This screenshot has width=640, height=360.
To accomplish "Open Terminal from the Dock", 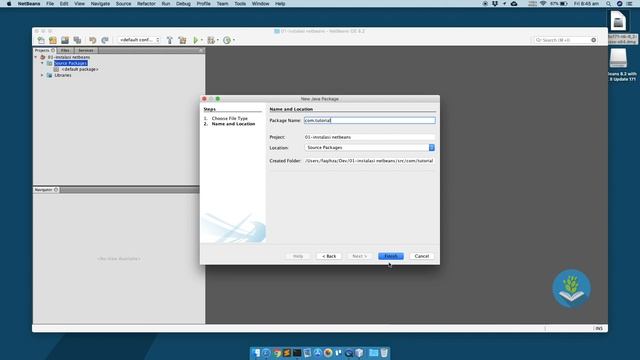I will [297, 353].
